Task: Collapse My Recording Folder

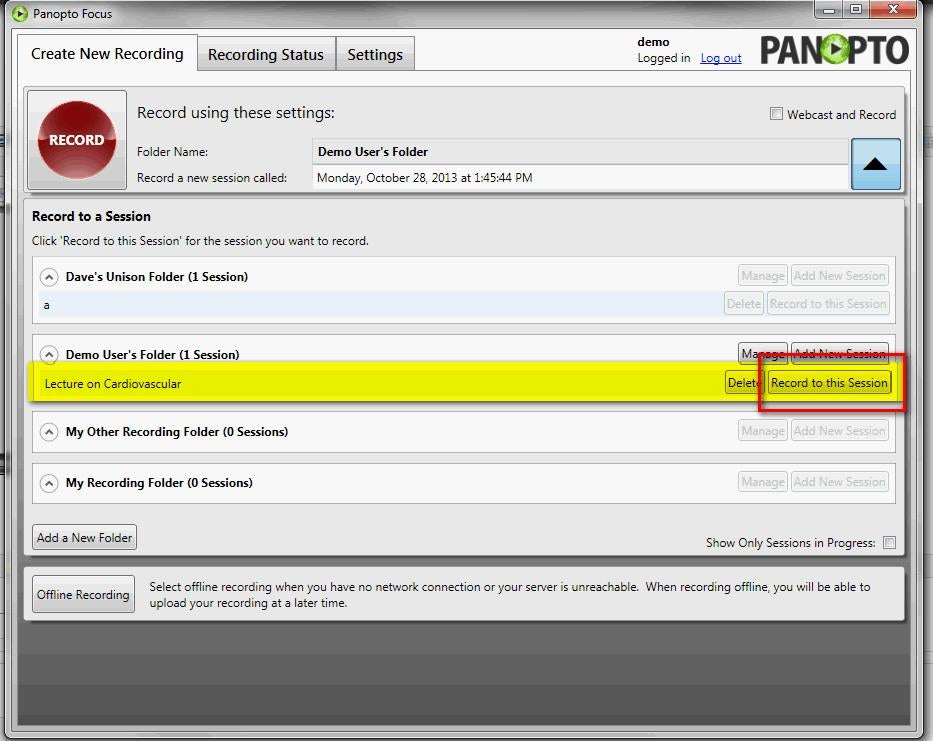Action: point(49,483)
